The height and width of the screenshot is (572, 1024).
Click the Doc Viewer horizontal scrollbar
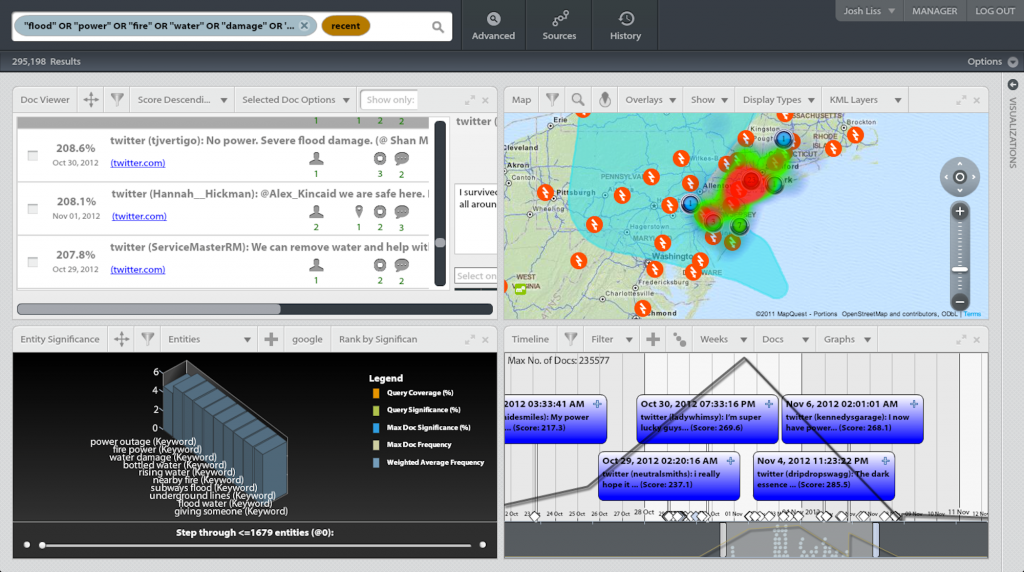(255, 309)
